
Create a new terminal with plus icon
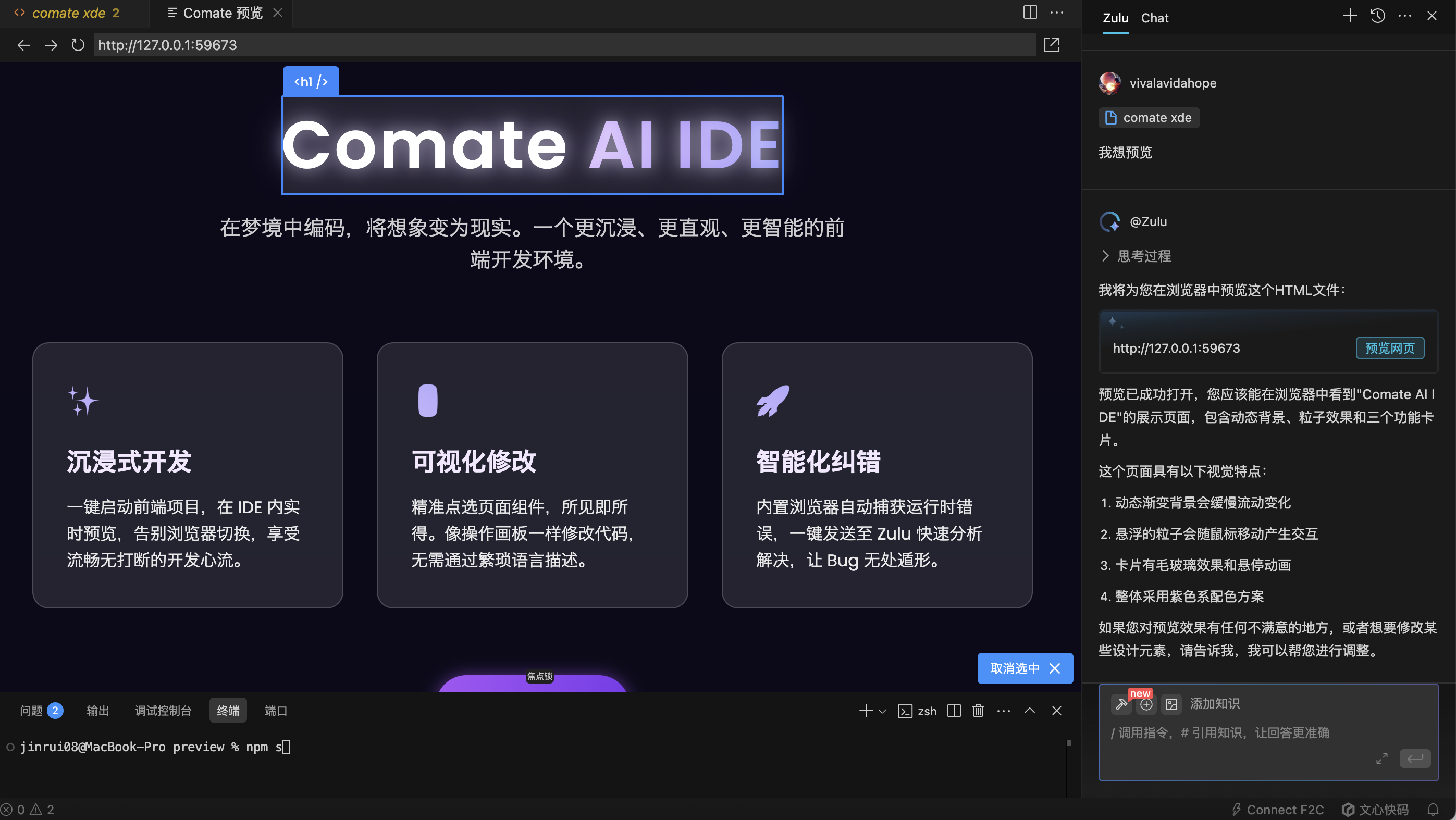[866, 711]
